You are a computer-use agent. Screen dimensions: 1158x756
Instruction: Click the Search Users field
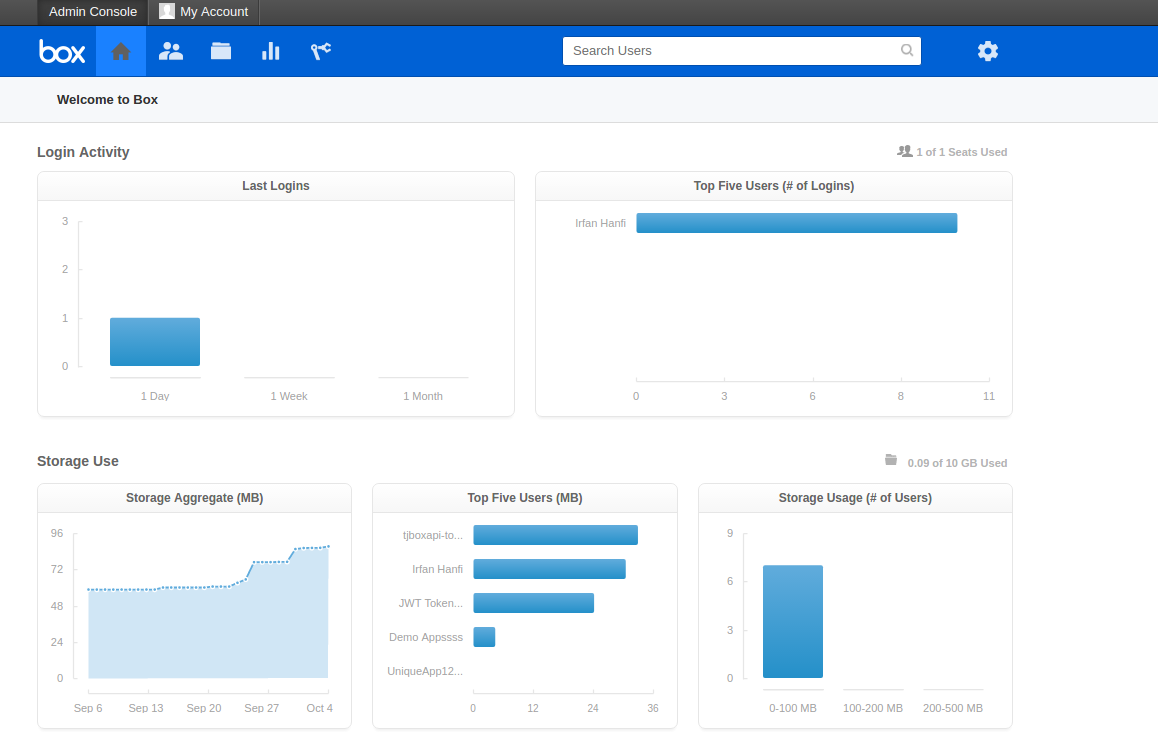[x=730, y=51]
